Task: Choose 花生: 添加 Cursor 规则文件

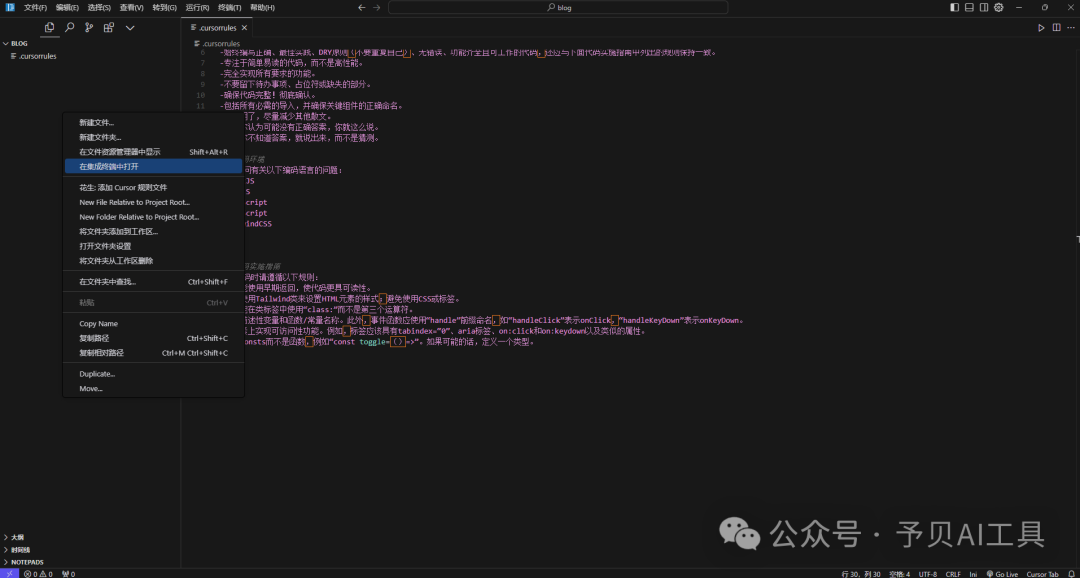Action: point(153,187)
